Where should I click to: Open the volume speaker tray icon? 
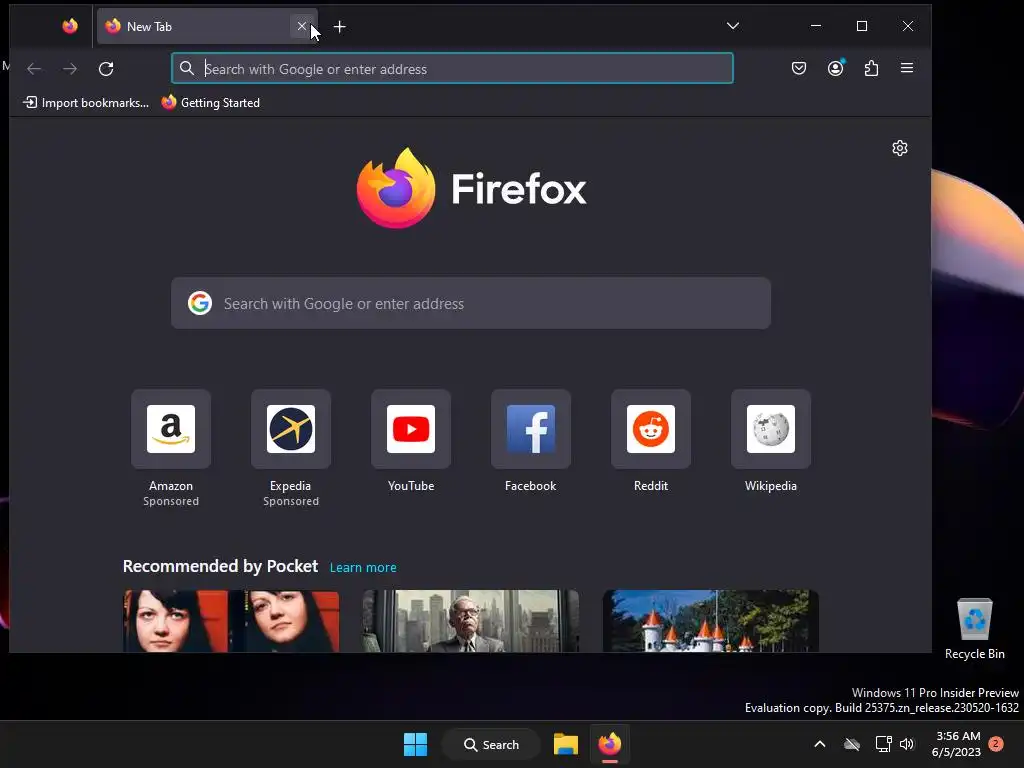pyautogui.click(x=907, y=744)
